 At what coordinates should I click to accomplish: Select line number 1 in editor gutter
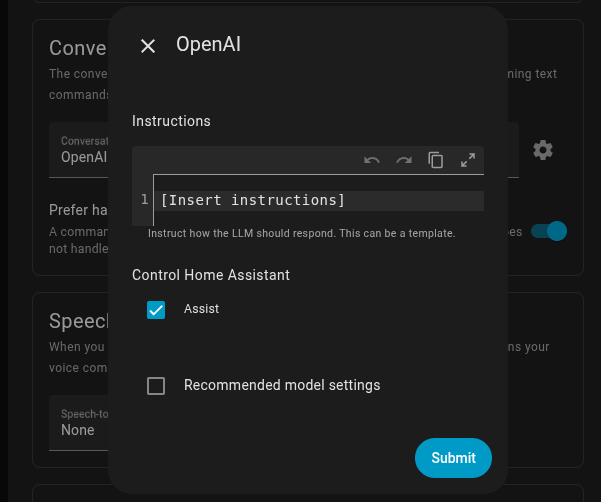click(x=144, y=199)
